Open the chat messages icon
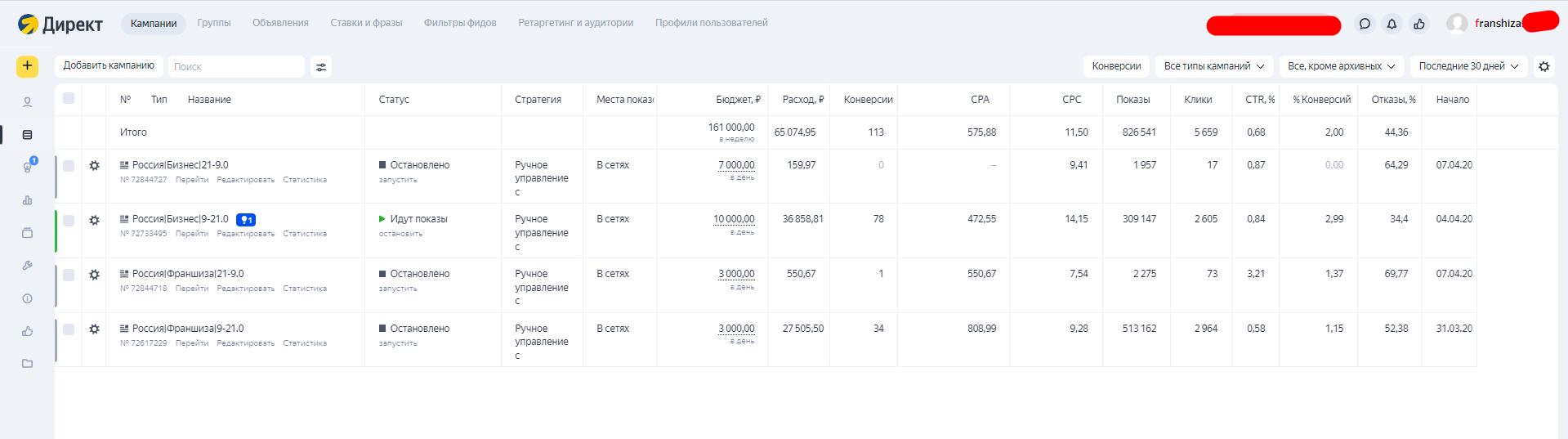Viewport: 1568px width, 439px height. pos(1365,24)
